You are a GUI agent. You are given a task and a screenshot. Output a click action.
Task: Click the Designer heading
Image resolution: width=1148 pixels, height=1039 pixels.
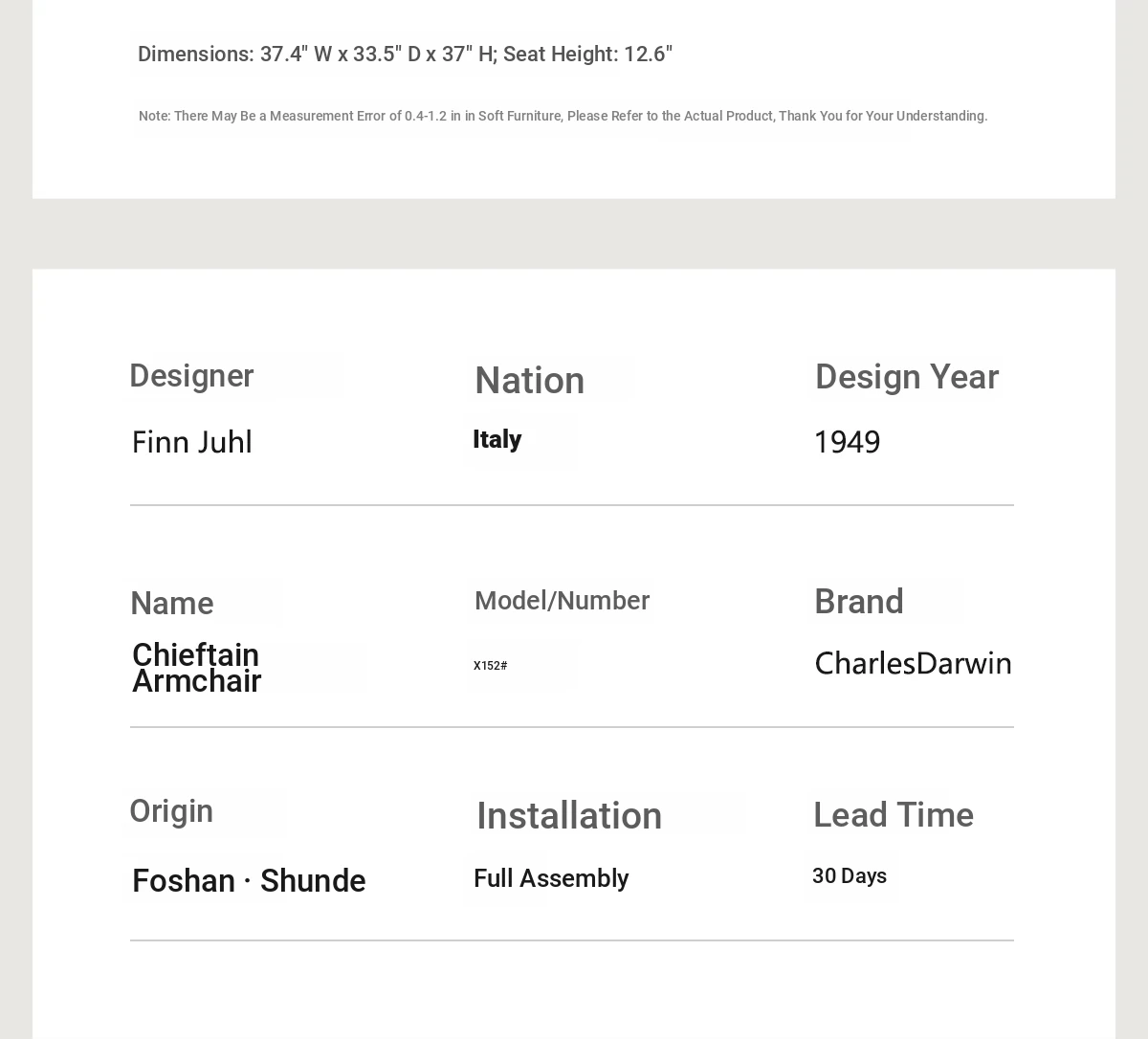pyautogui.click(x=191, y=376)
